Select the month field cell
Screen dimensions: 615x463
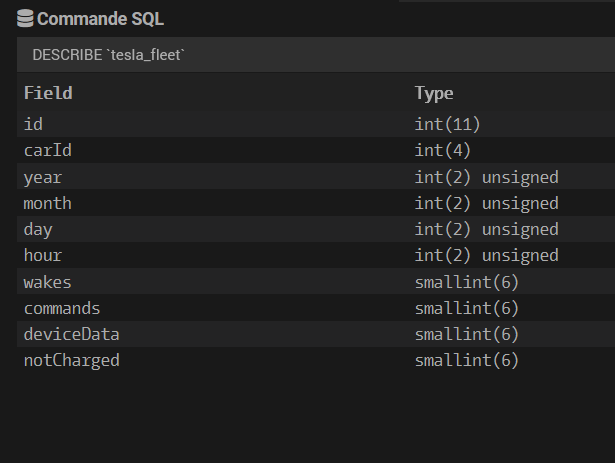click(x=48, y=203)
